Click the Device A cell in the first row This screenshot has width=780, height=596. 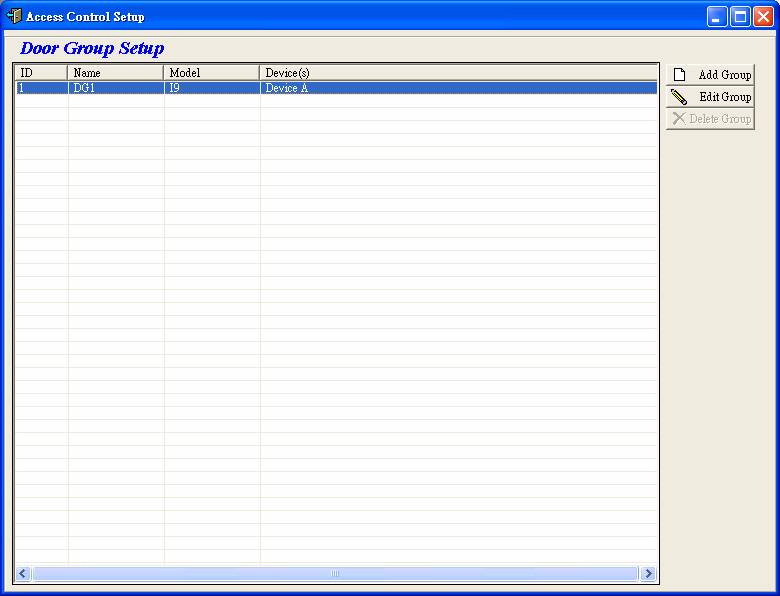pyautogui.click(x=287, y=88)
